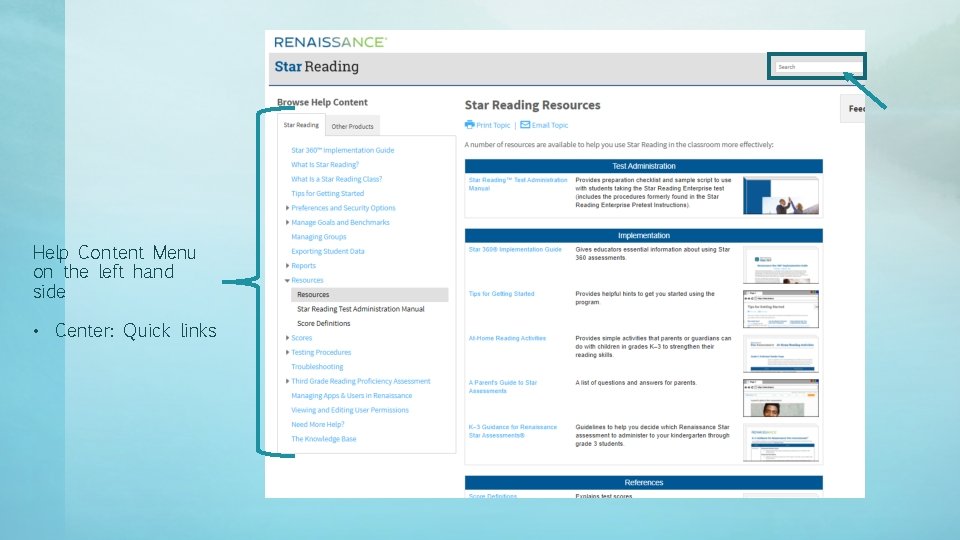The image size is (960, 540).
Task: Select highlighted Resources sub-item
Action: click(x=370, y=294)
